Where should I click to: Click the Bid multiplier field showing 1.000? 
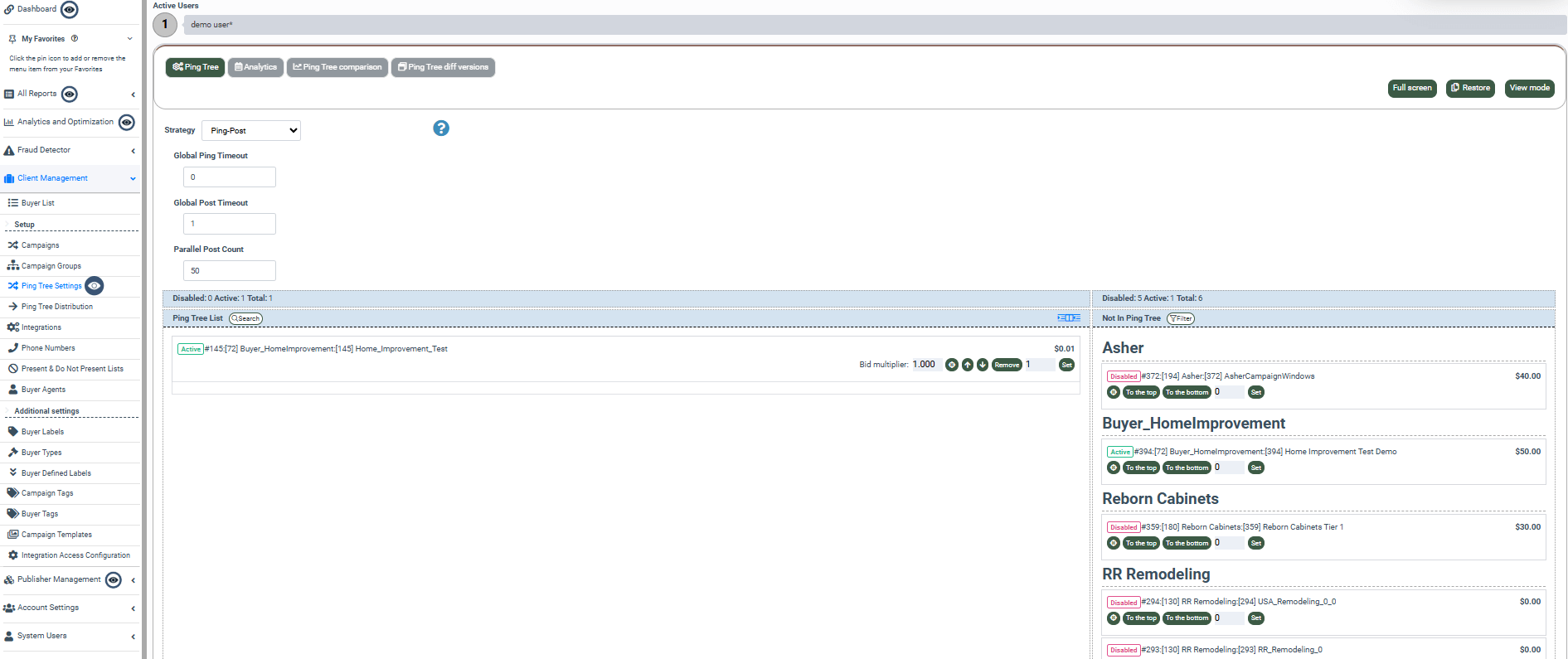pos(926,365)
